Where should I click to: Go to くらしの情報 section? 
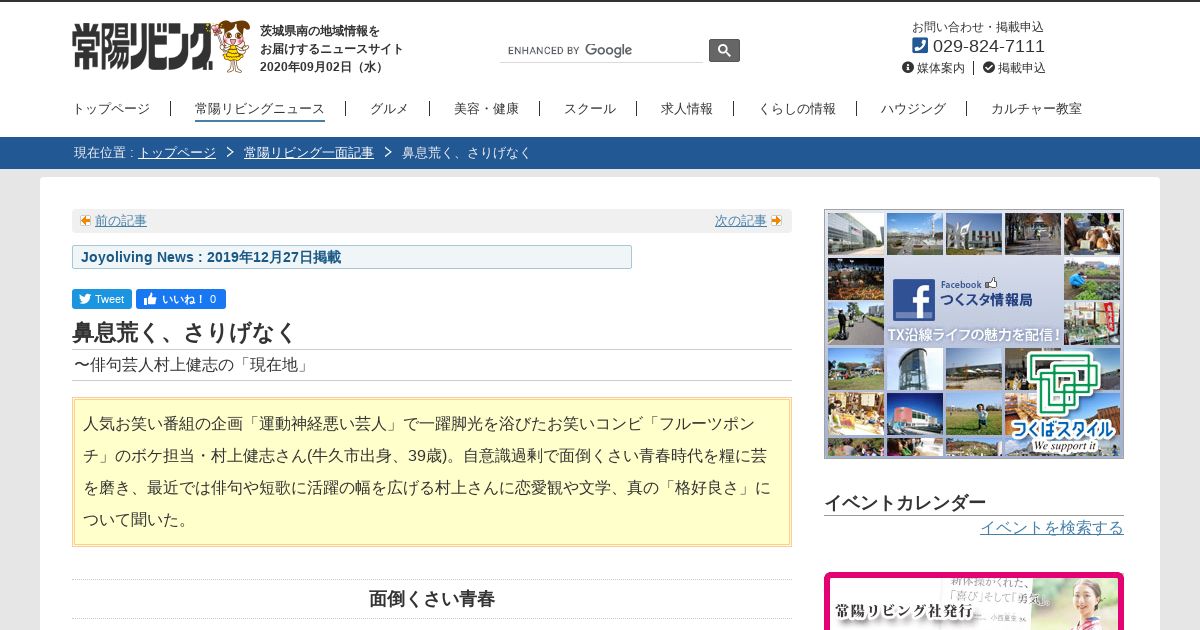797,109
